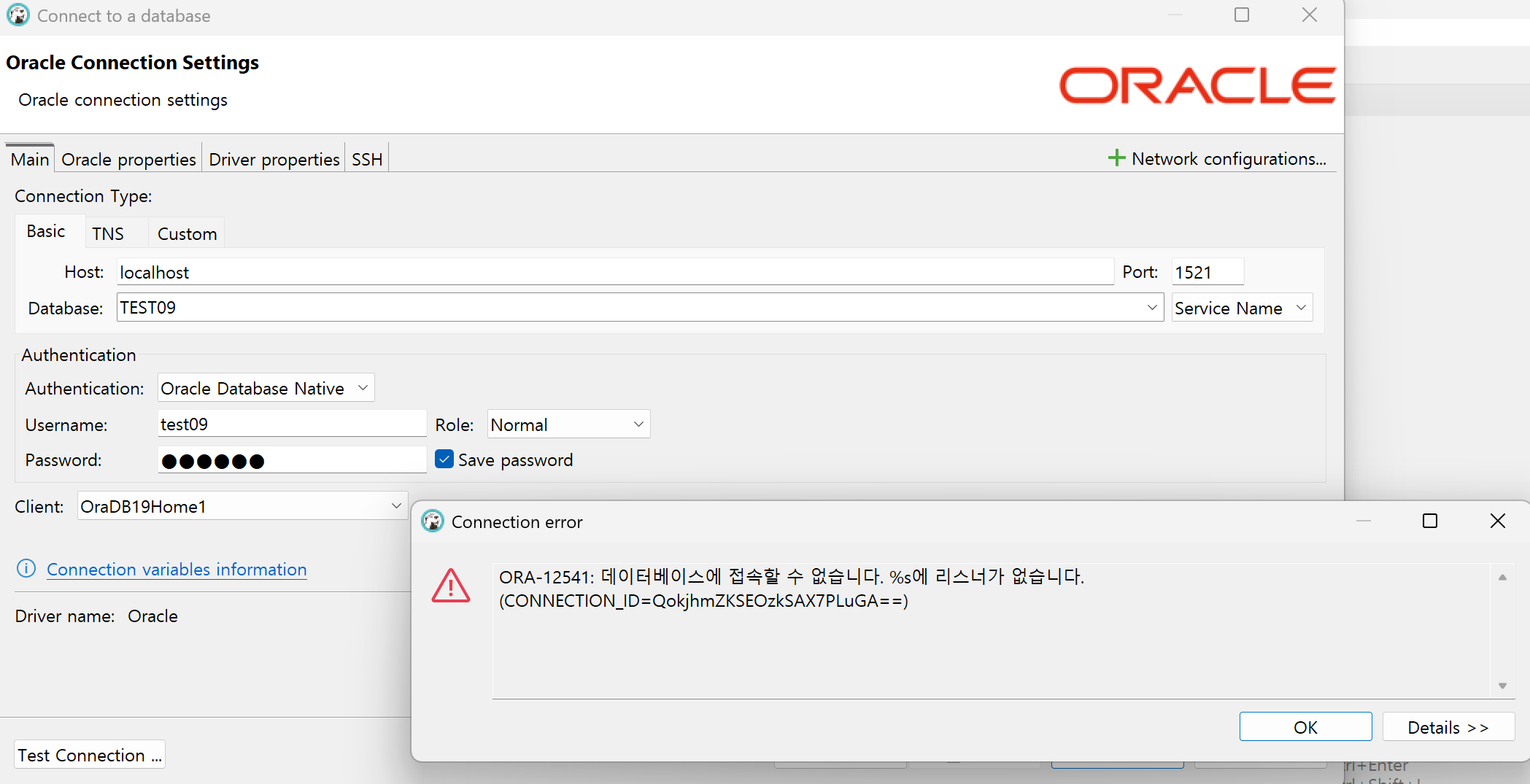The width and height of the screenshot is (1530, 784).
Task: Switch to the SSH tab
Action: pos(367,159)
